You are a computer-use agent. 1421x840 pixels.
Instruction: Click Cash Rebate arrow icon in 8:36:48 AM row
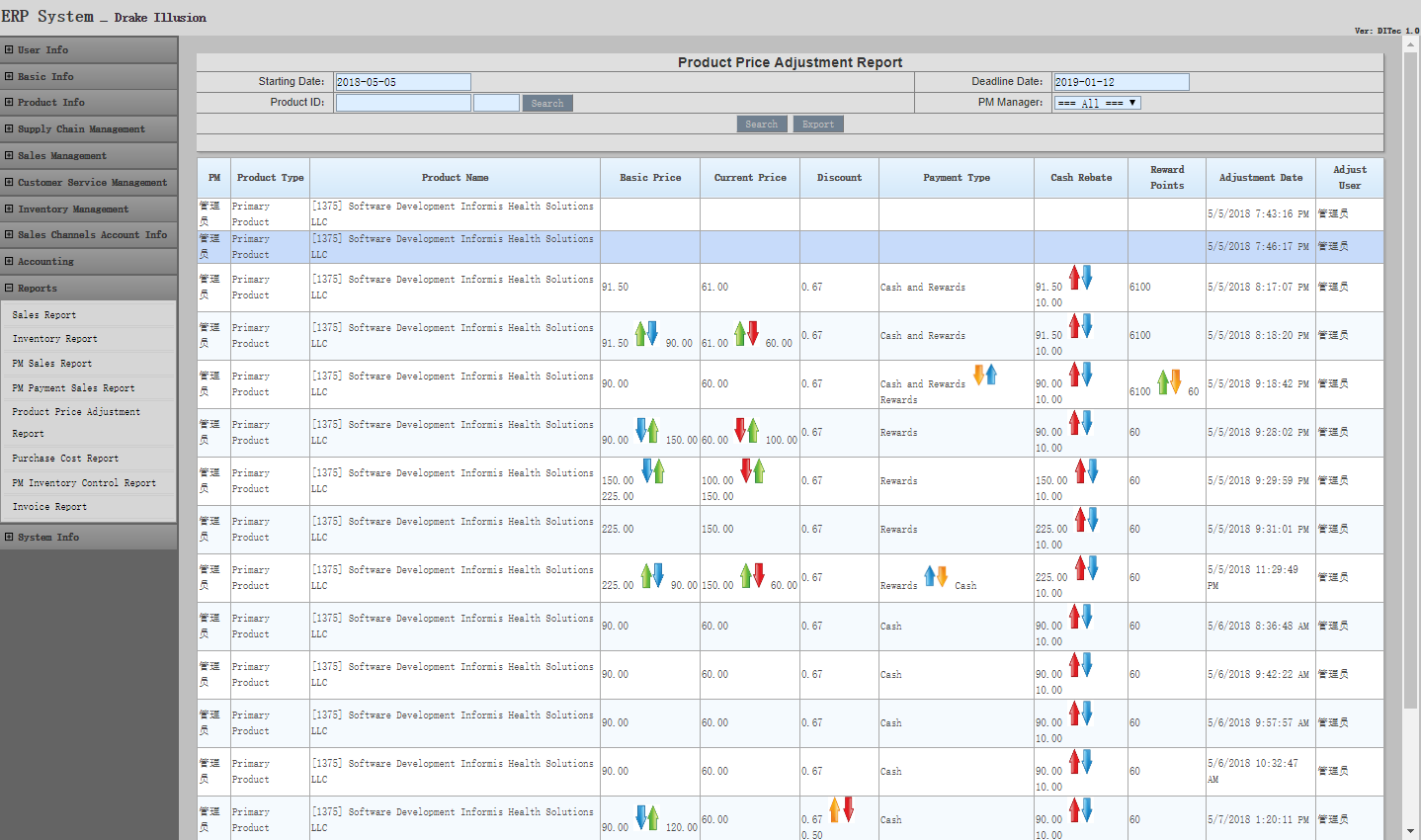[1081, 616]
